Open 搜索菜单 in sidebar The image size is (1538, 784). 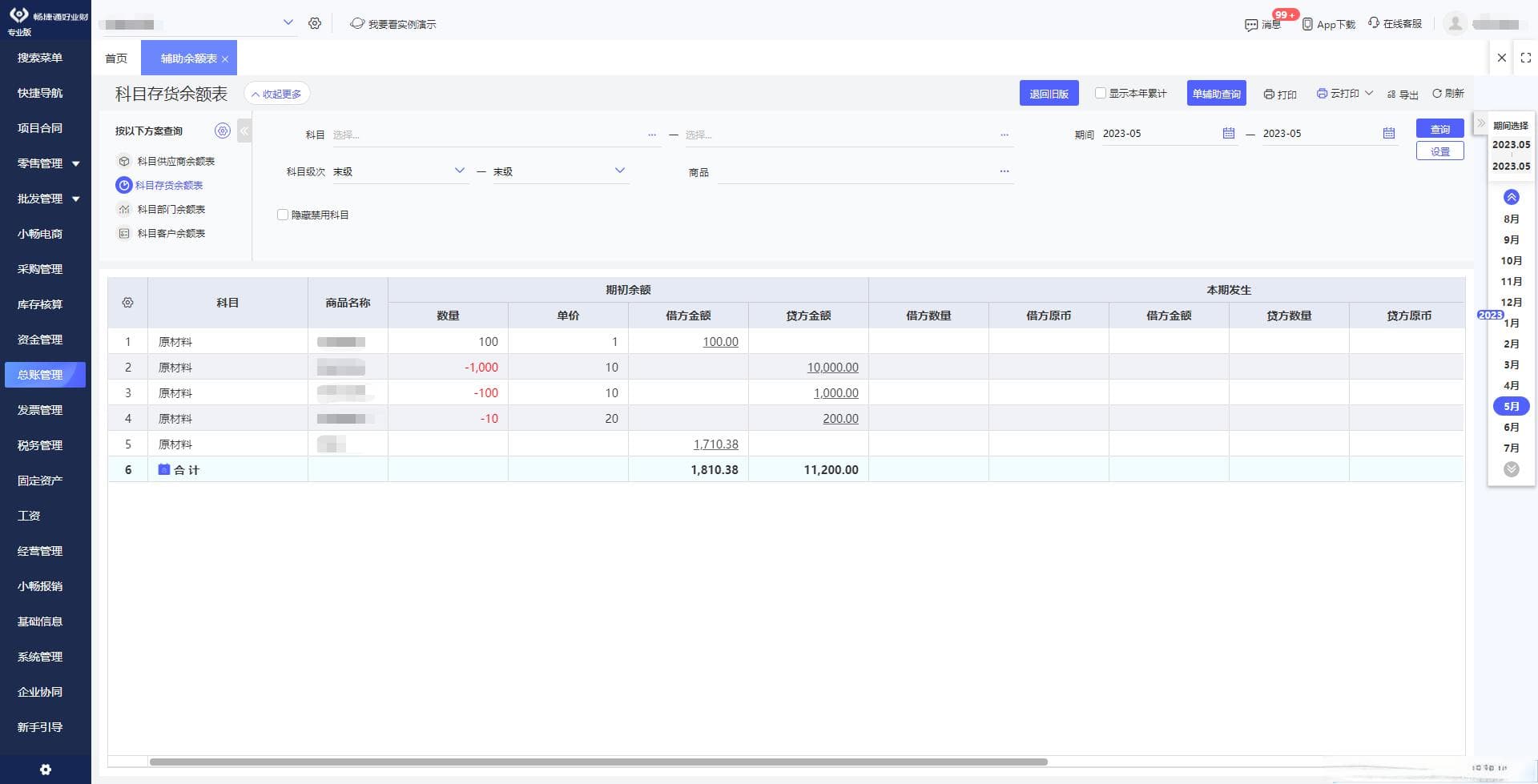coord(40,58)
